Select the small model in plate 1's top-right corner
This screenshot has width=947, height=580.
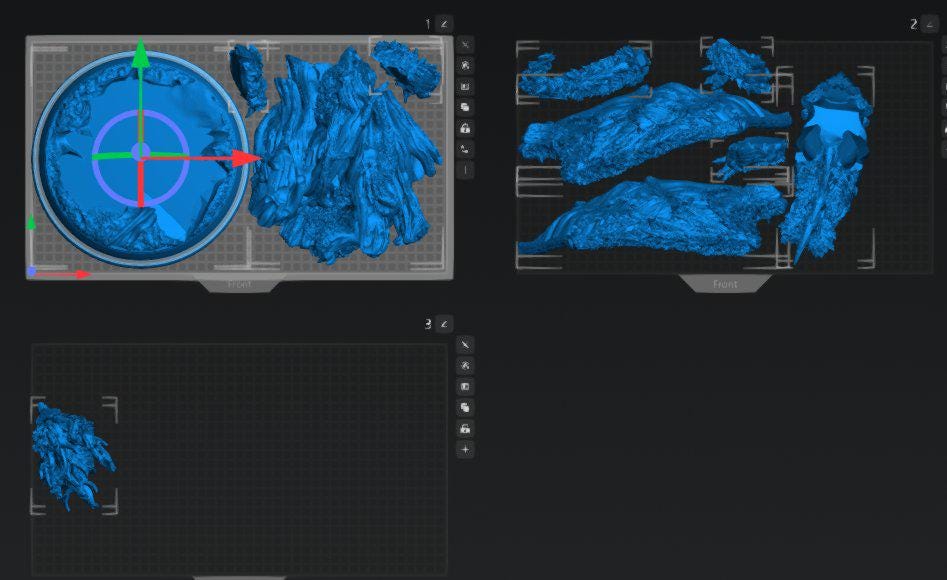pyautogui.click(x=405, y=68)
